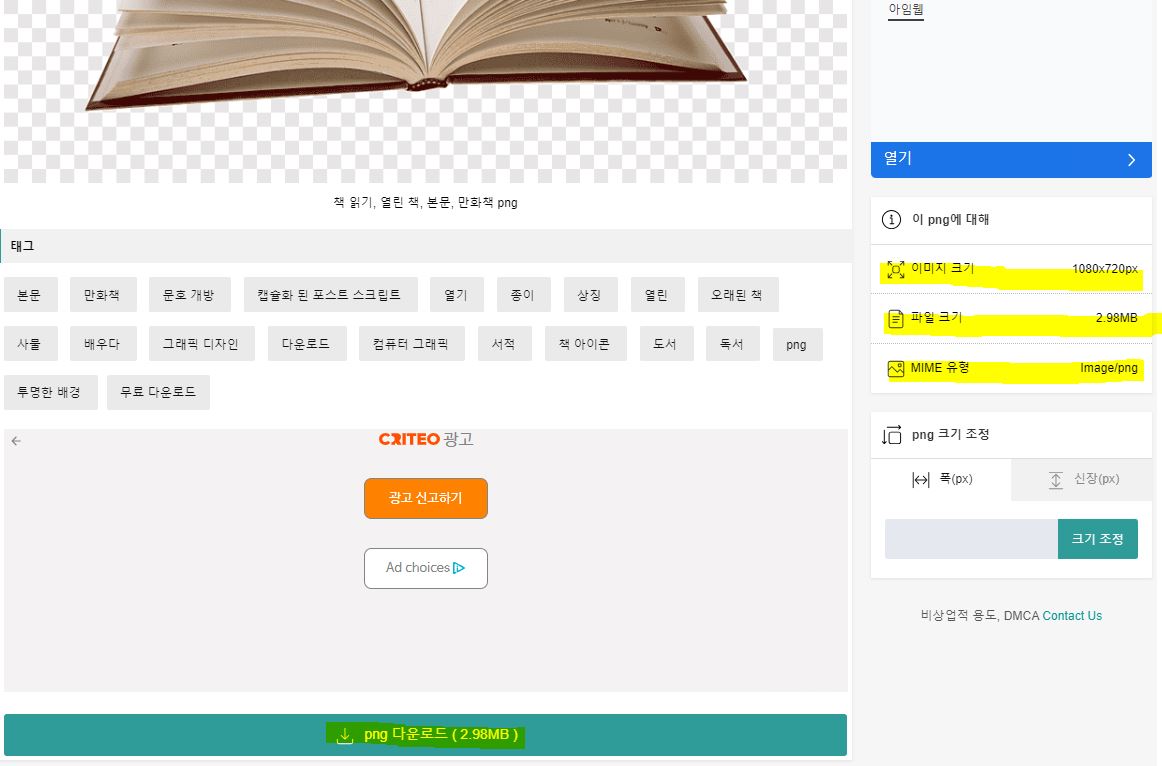
Task: Select the 투명한 배경 tag
Action: point(50,392)
